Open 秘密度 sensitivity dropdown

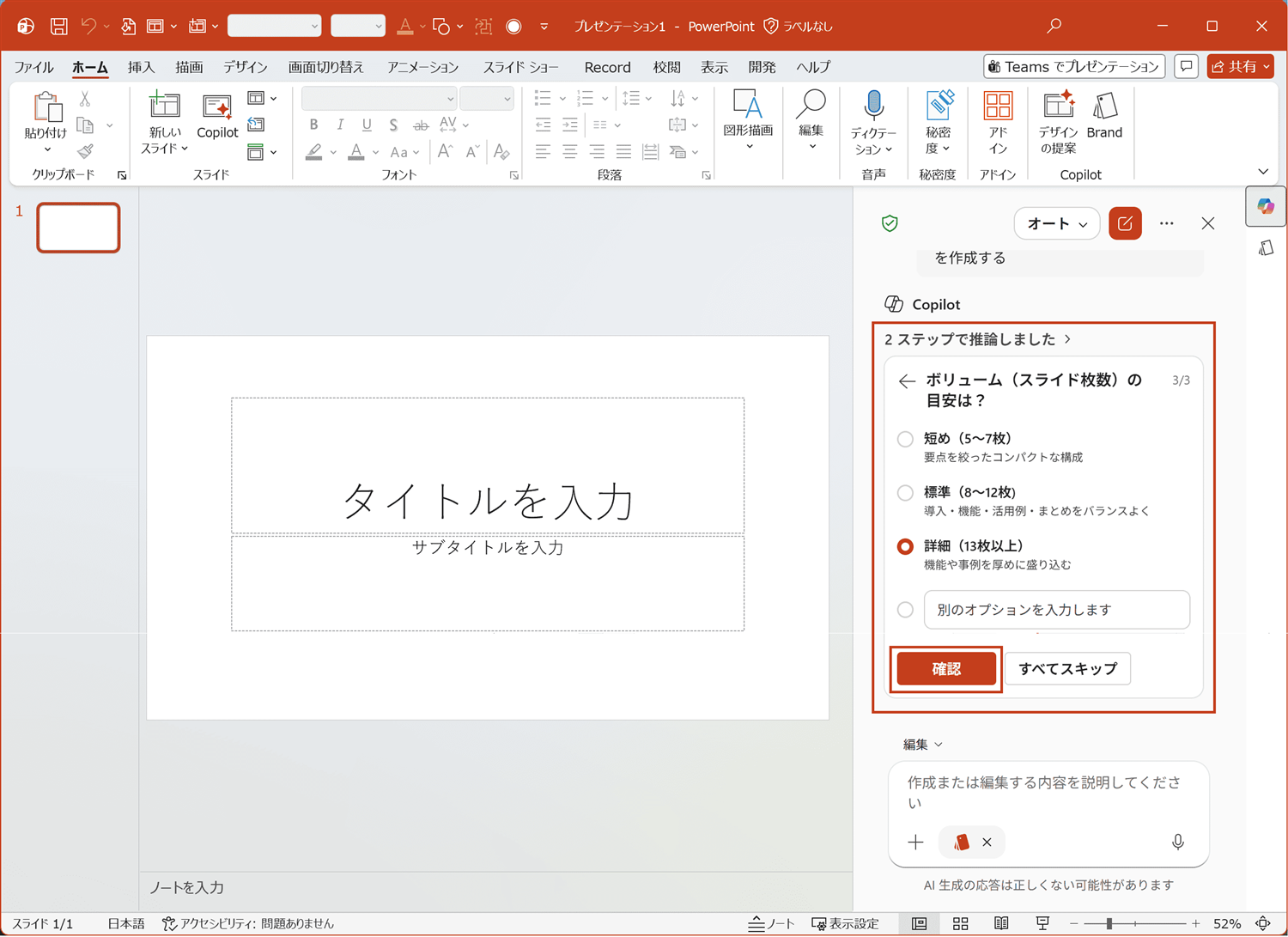click(938, 123)
